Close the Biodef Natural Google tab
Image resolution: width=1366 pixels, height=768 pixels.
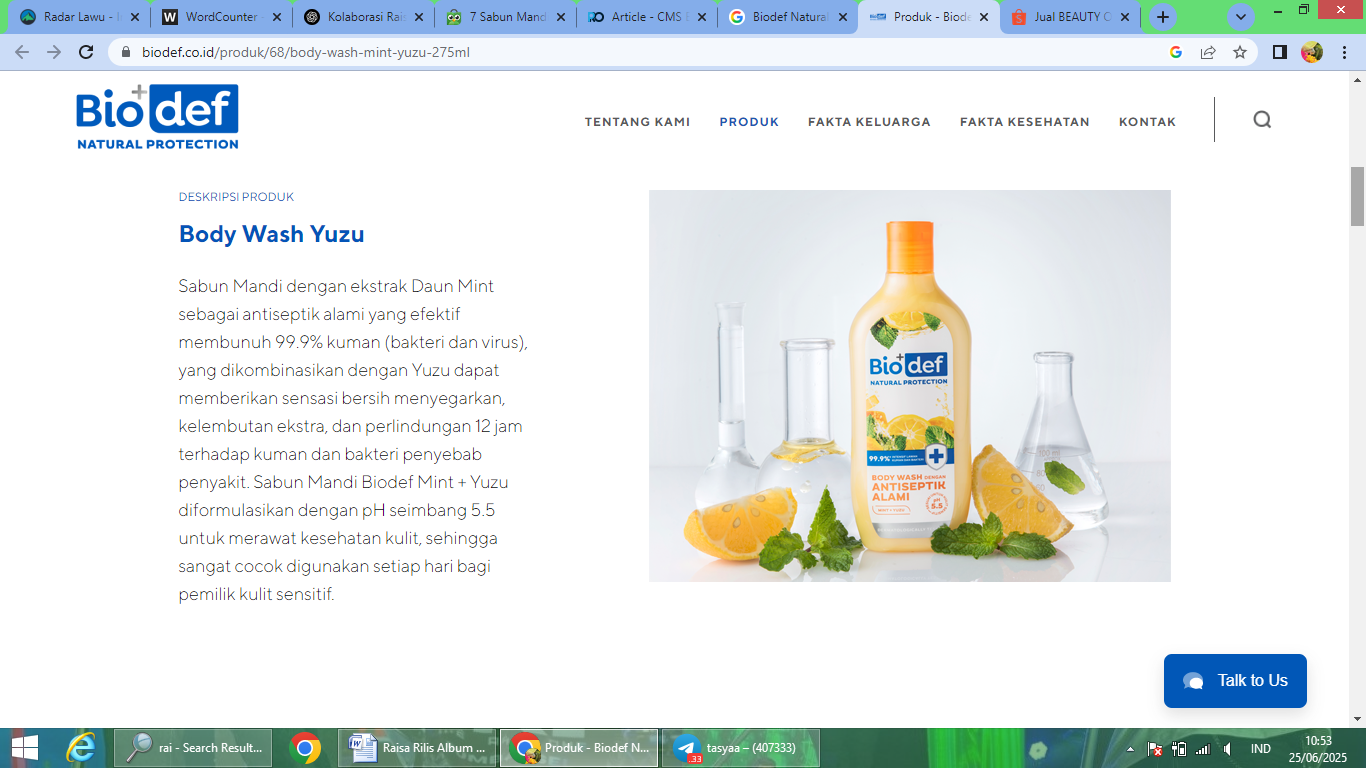point(842,17)
